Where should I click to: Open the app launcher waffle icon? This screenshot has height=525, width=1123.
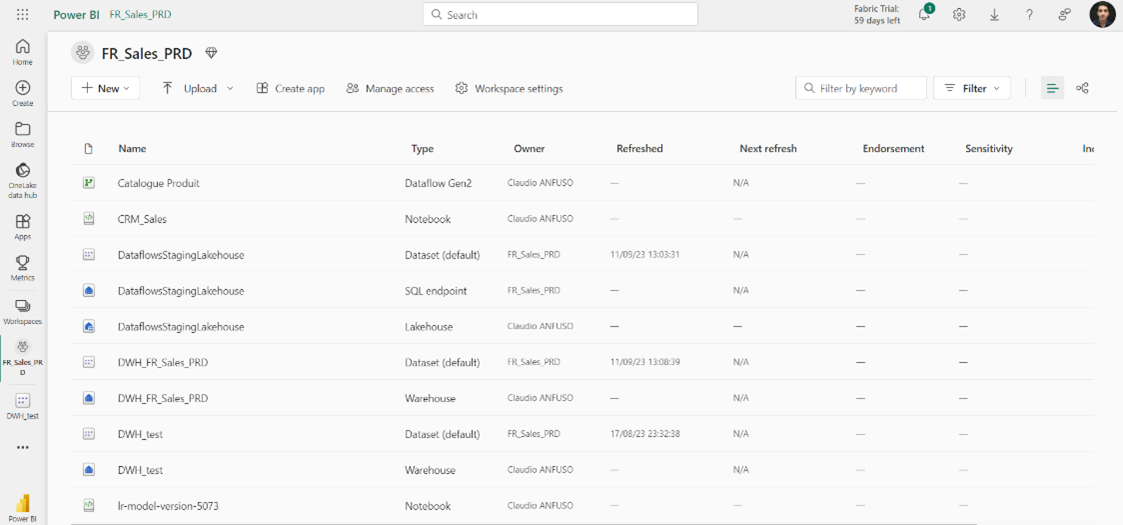click(x=22, y=14)
